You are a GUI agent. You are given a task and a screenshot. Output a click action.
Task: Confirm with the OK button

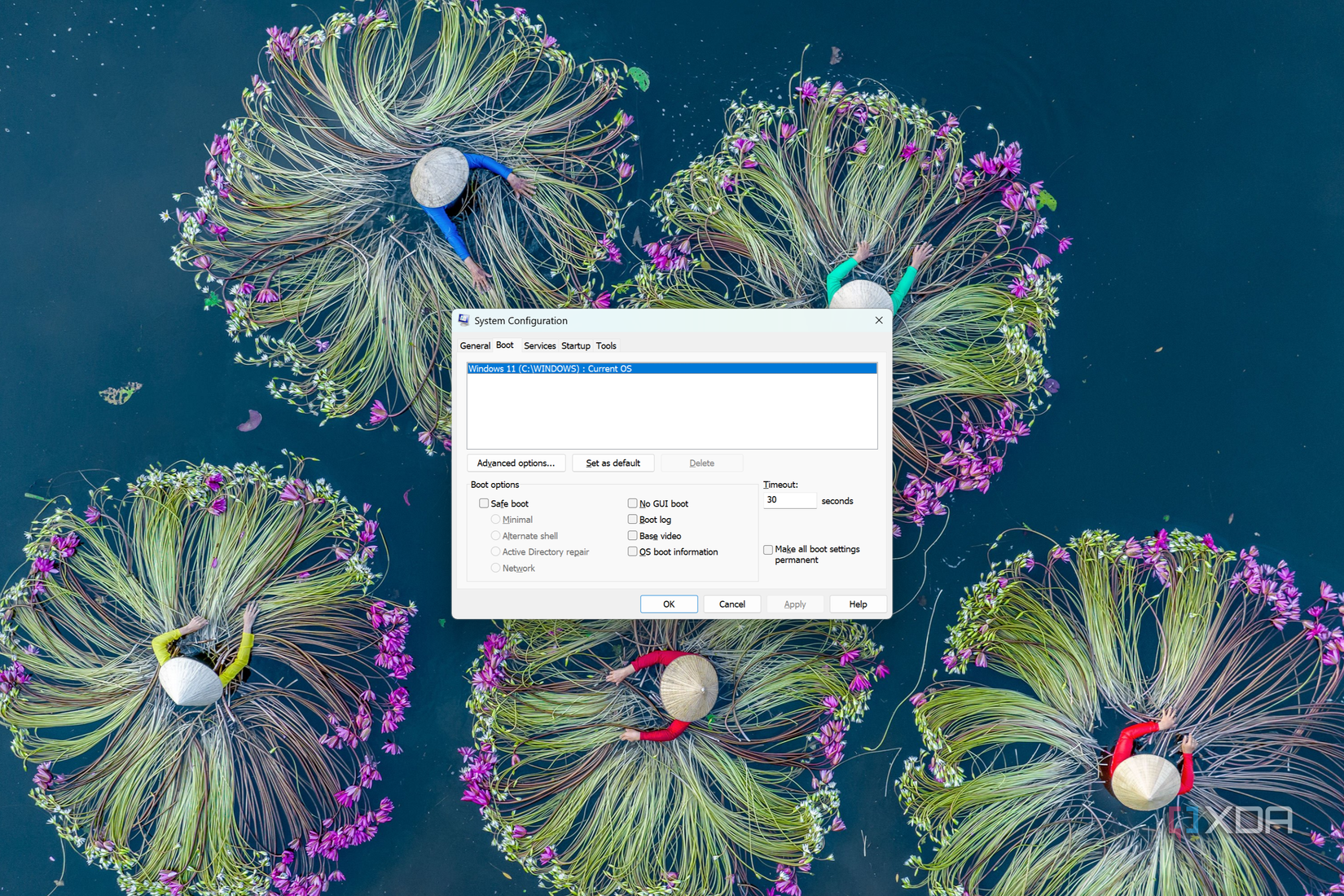coord(669,604)
